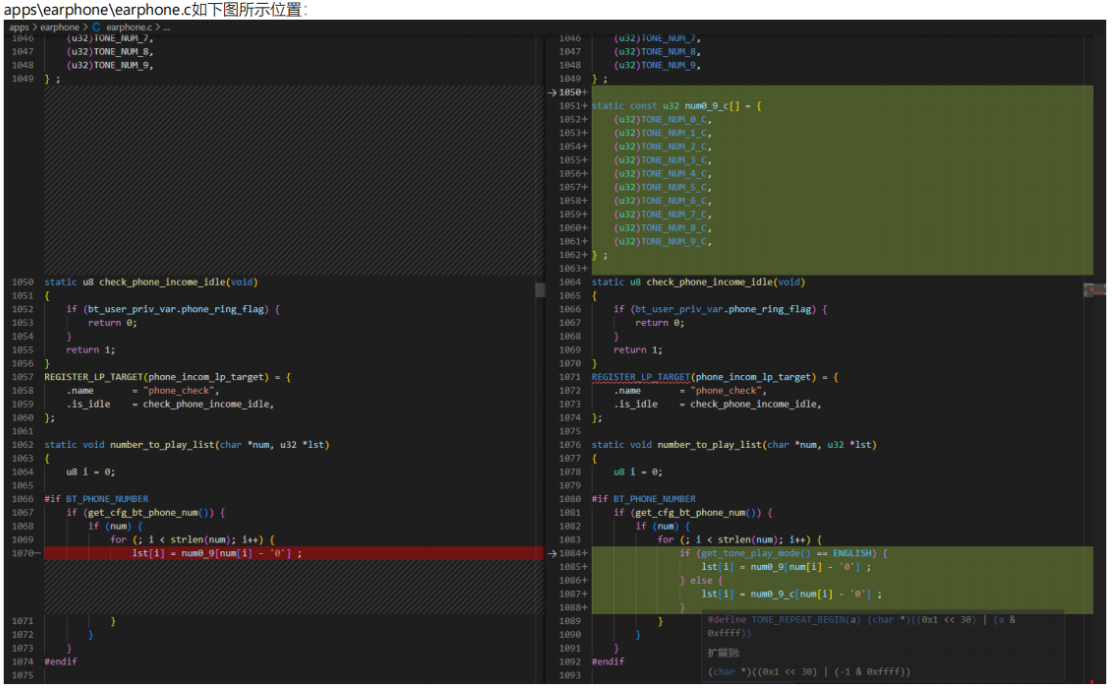Click the added line '(u32)TONE_NUM_9_C,'
Screen dimensions: 1112x689
(662, 242)
